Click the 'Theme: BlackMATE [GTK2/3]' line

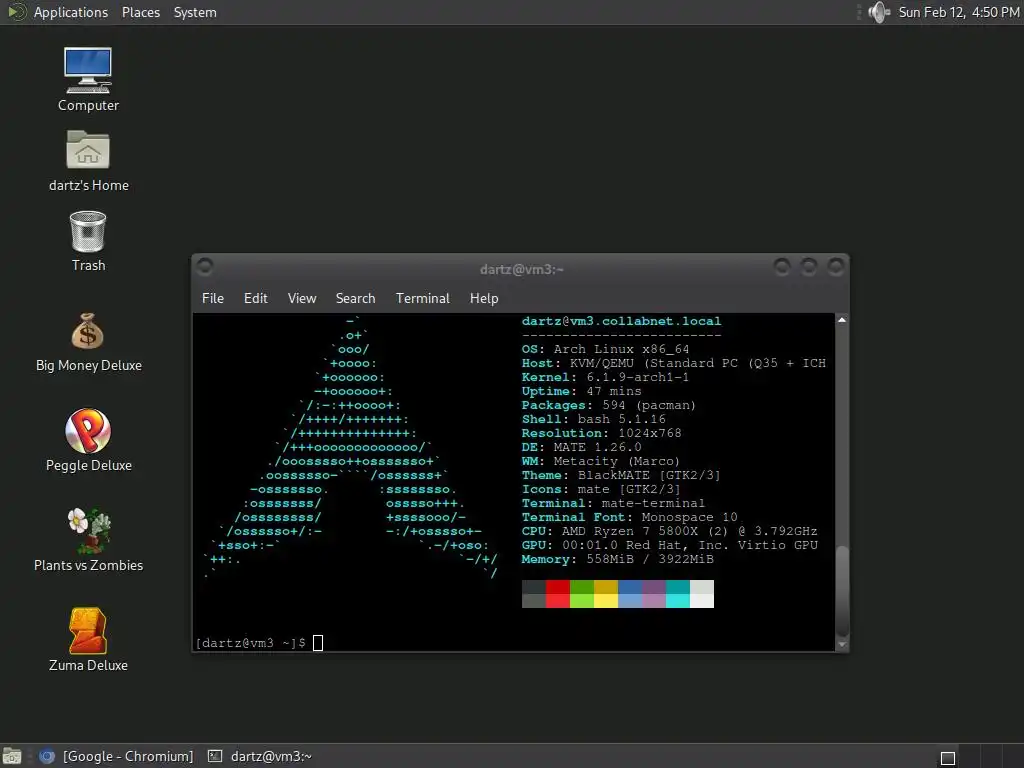coord(621,475)
